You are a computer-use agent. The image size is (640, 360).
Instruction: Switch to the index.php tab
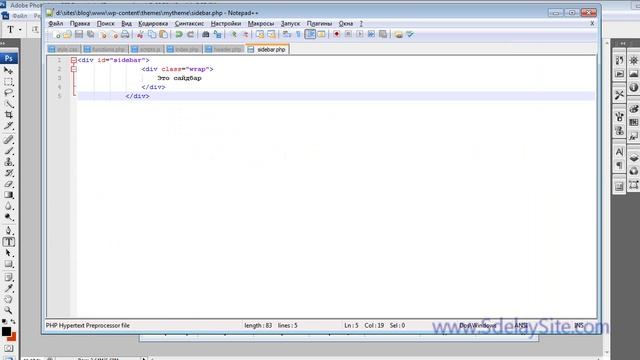click(183, 49)
